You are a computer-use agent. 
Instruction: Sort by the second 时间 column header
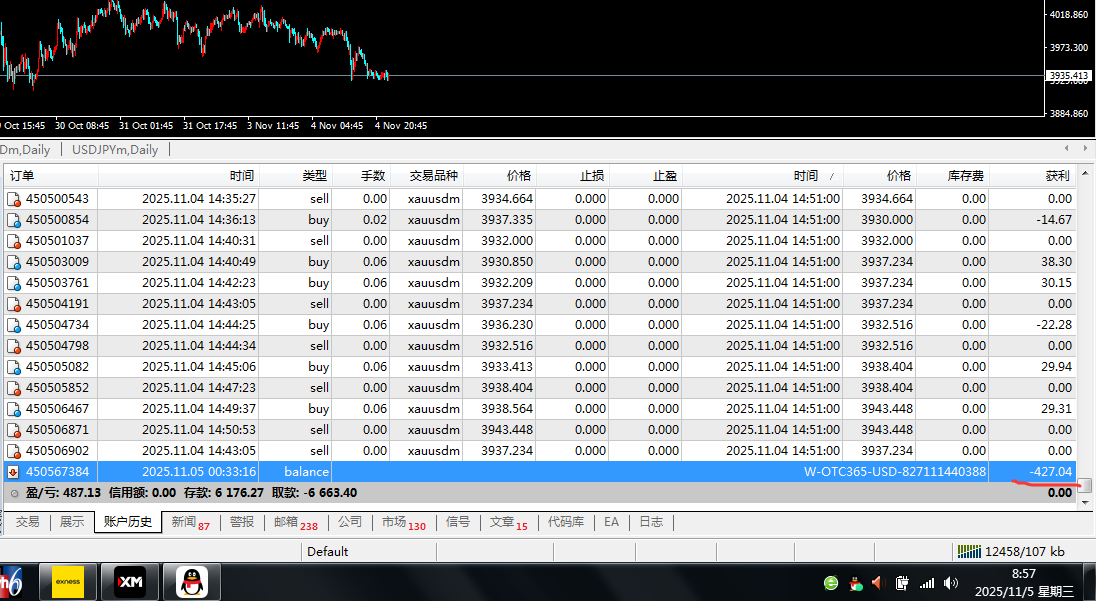pos(805,176)
